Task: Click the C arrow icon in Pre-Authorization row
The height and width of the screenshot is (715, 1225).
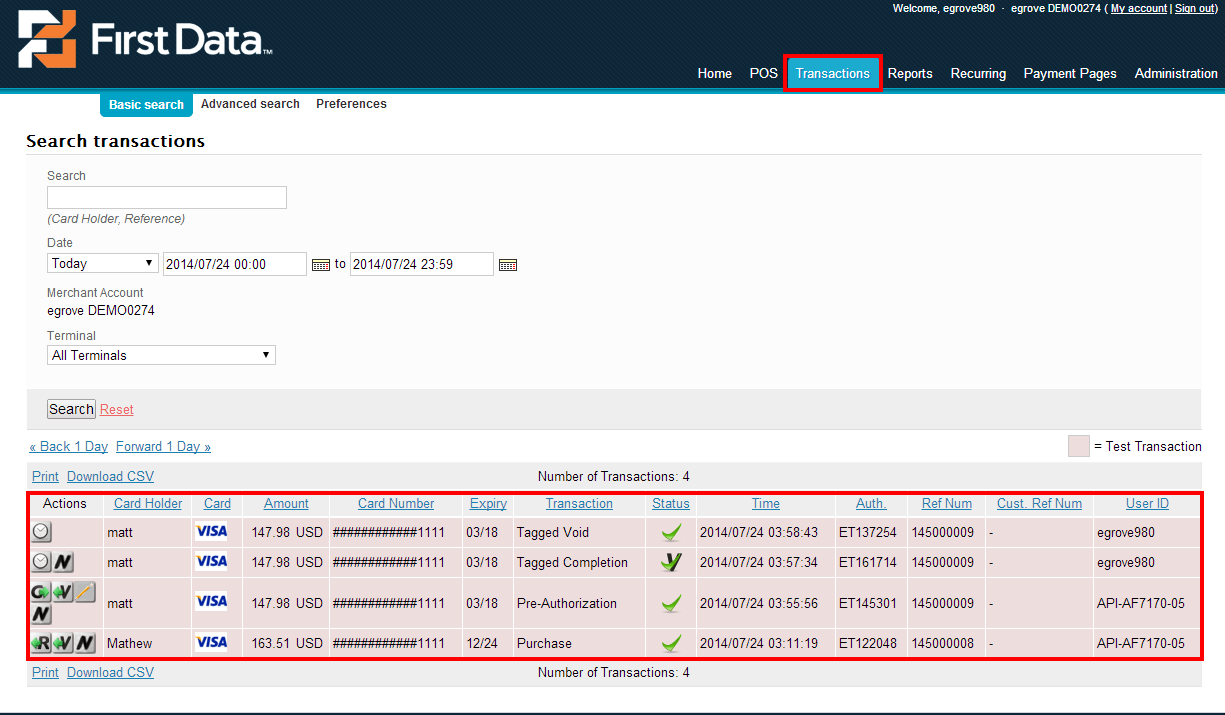Action: pos(41,592)
